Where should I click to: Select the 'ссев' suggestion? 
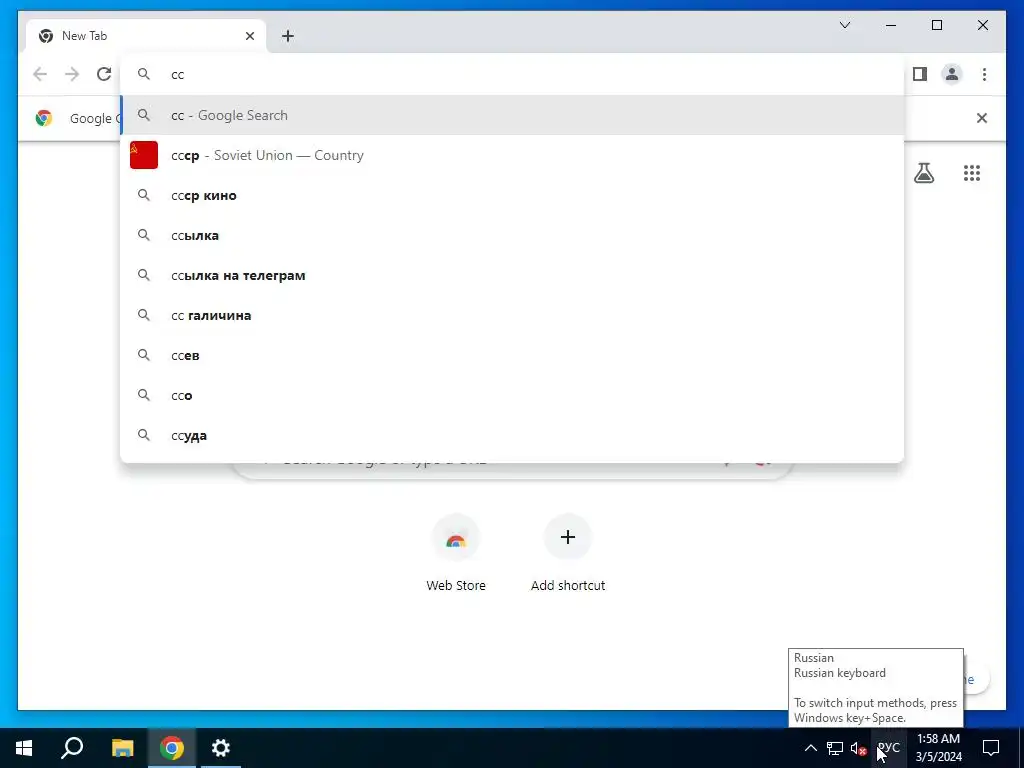pos(512,355)
